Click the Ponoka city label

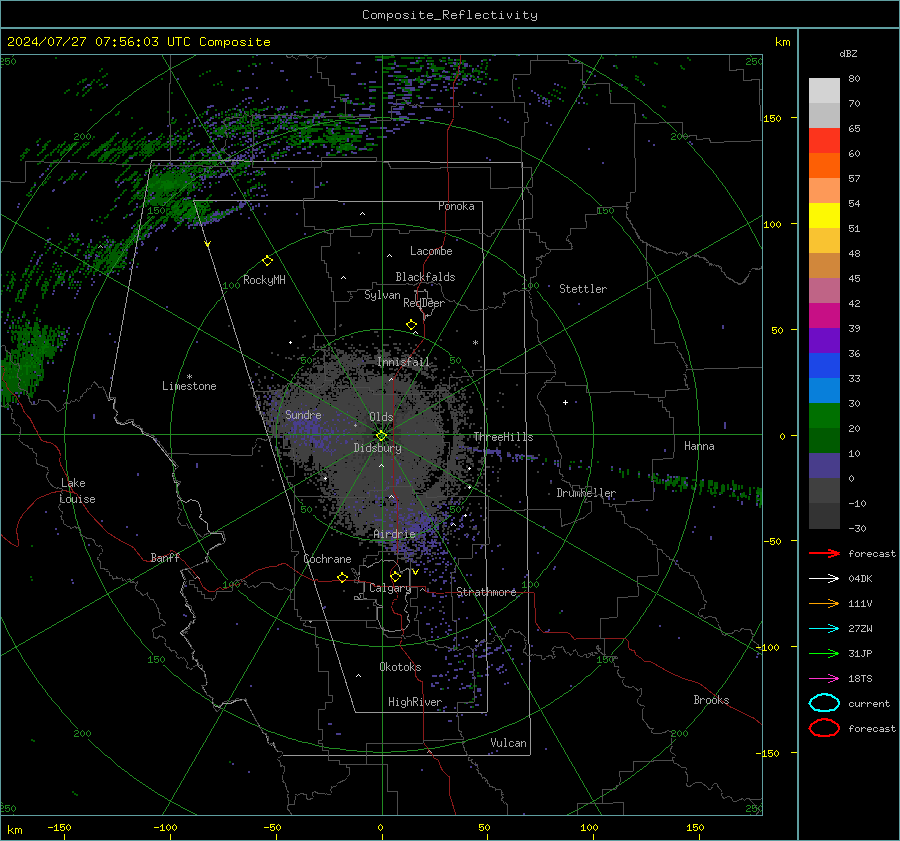point(456,206)
